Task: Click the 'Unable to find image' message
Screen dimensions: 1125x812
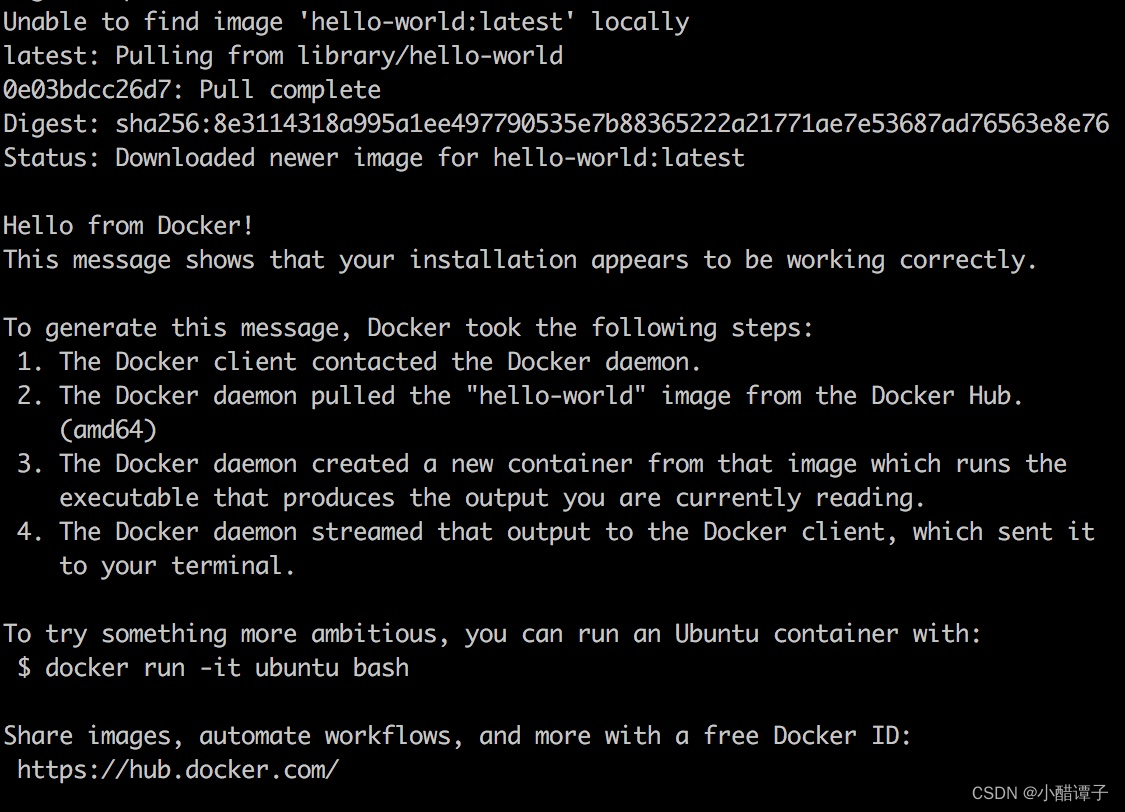Action: [346, 22]
